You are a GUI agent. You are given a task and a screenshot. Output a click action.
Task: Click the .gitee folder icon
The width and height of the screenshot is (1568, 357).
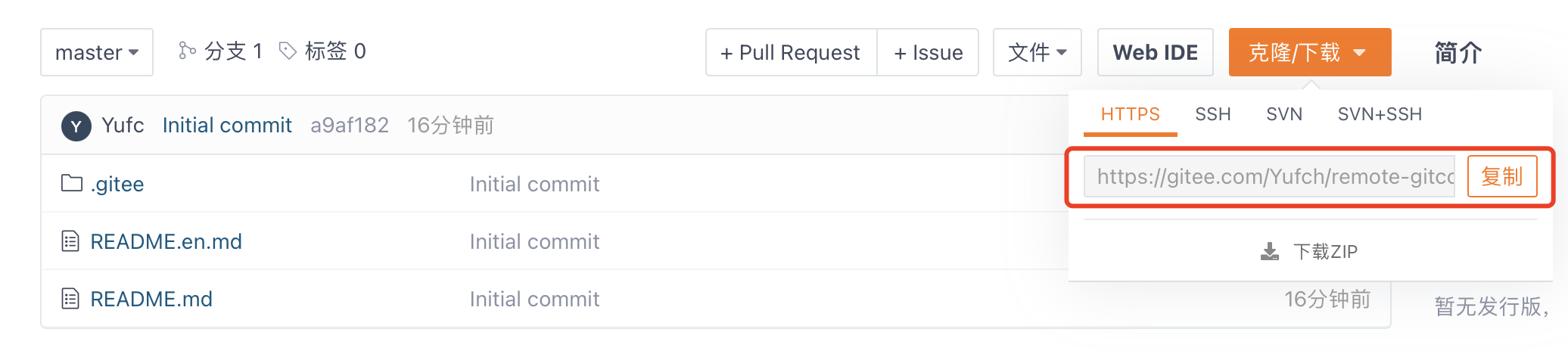coord(72,183)
